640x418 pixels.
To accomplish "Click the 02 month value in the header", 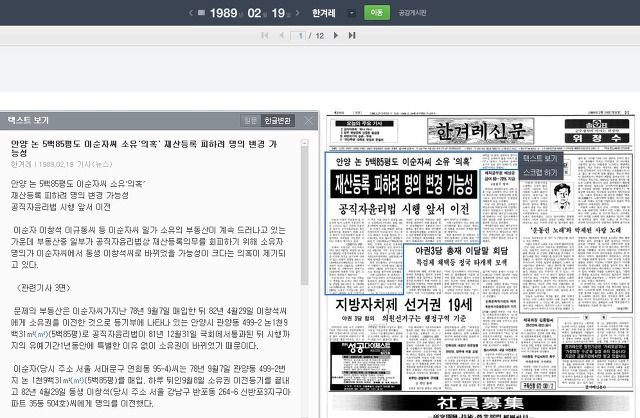I will pos(254,13).
